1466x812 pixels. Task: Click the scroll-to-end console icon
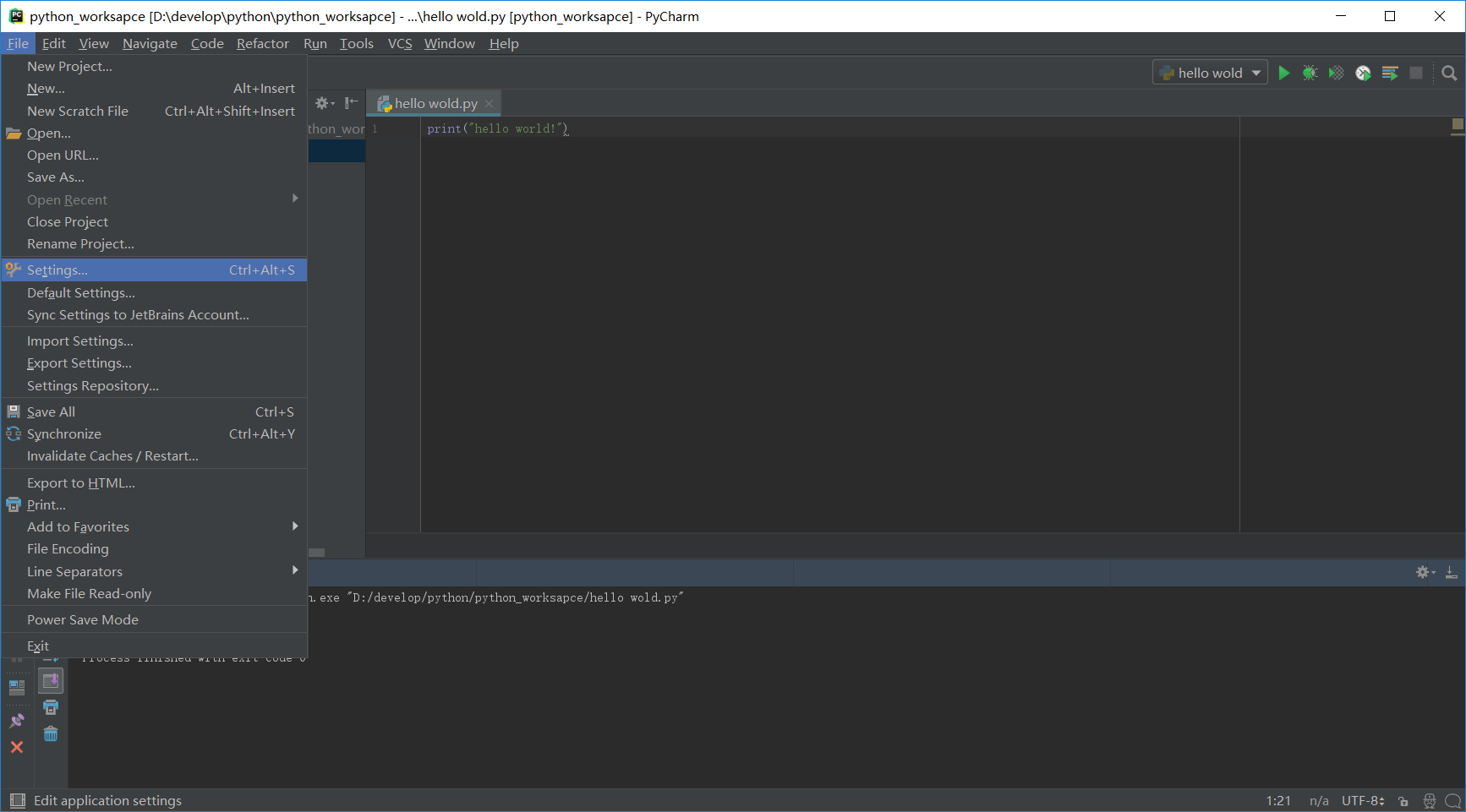click(51, 680)
